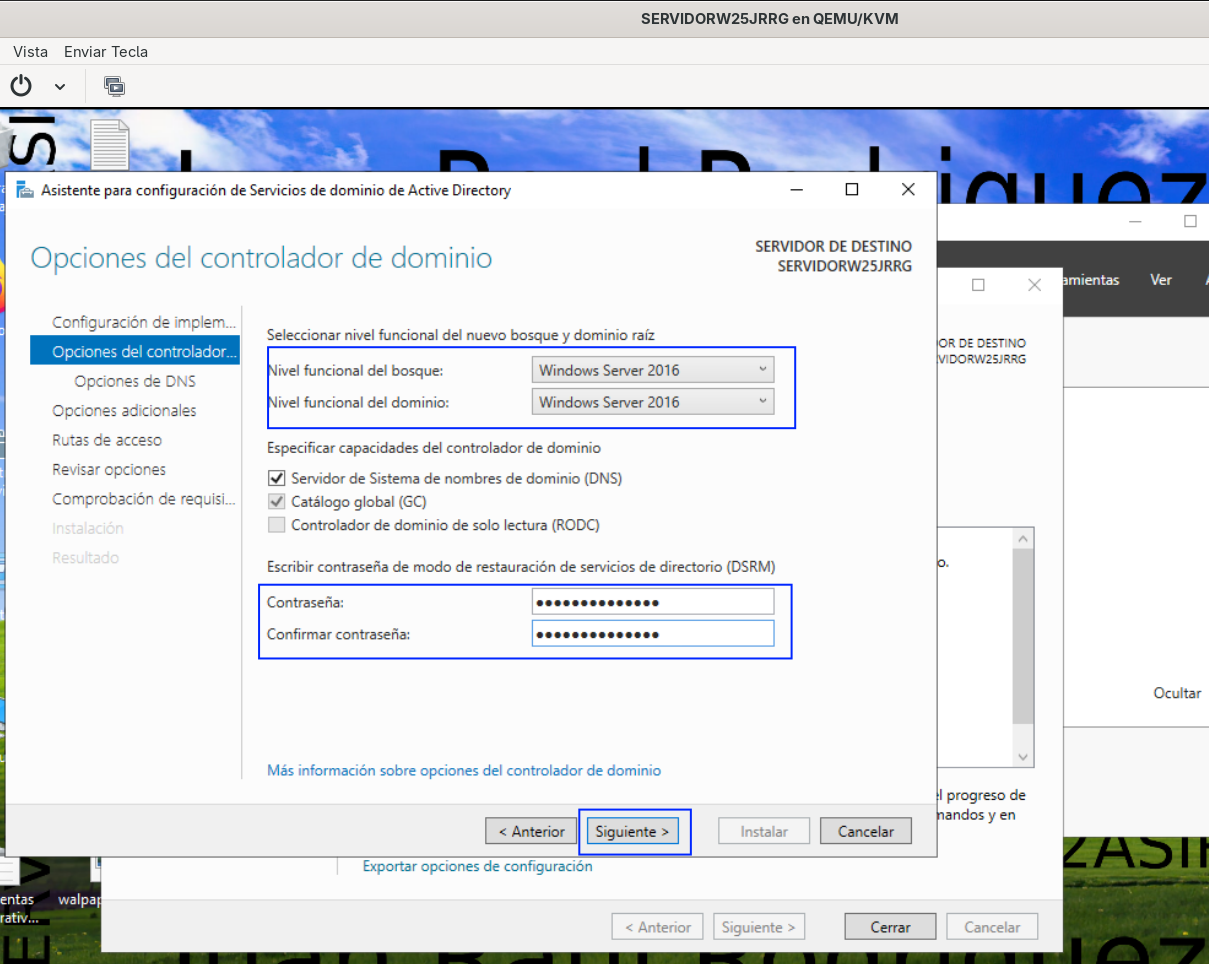The image size is (1209, 964).
Task: Open Nivel funcional del dominio dropdown
Action: (653, 402)
